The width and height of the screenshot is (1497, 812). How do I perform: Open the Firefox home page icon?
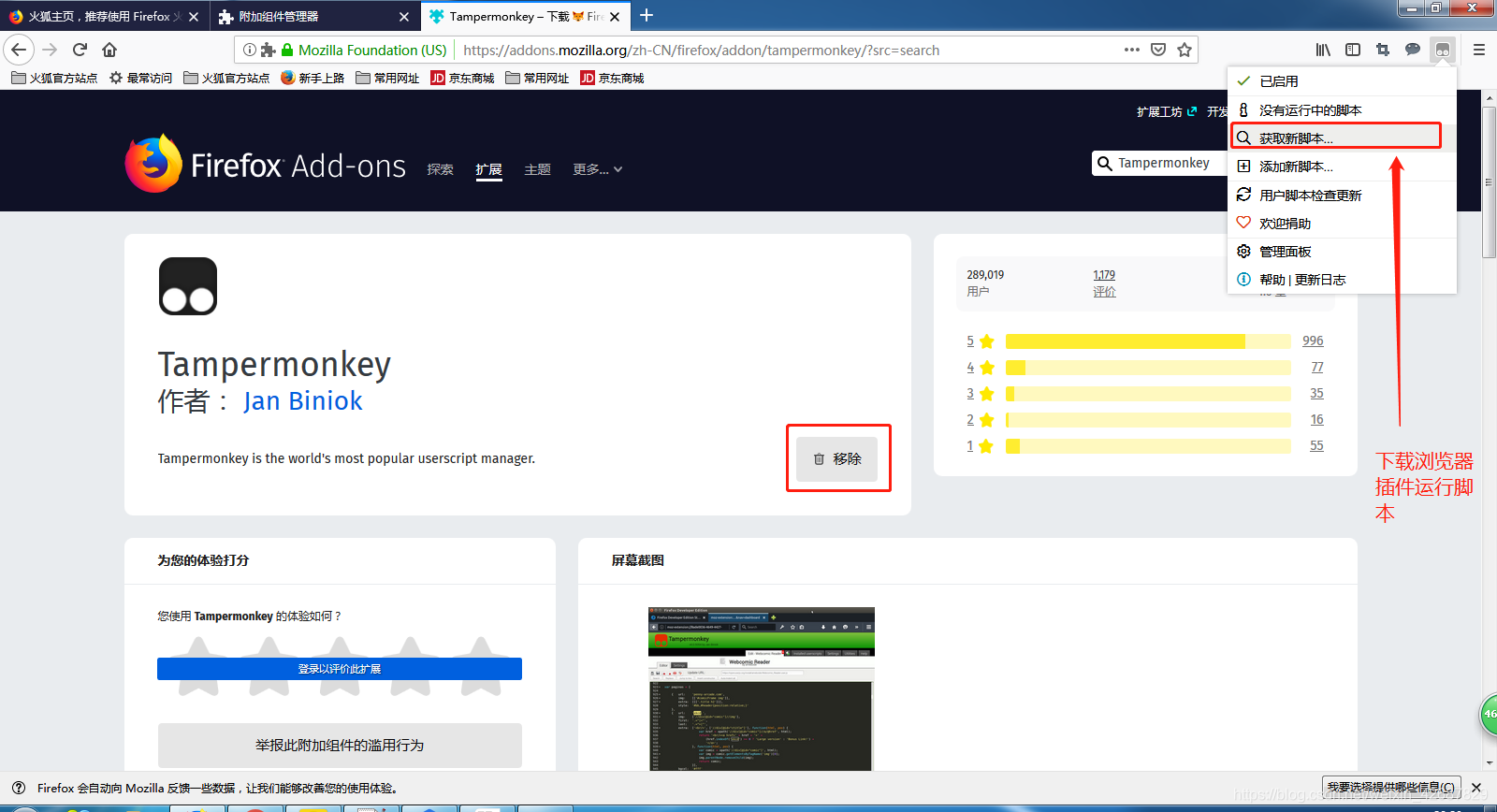point(110,50)
